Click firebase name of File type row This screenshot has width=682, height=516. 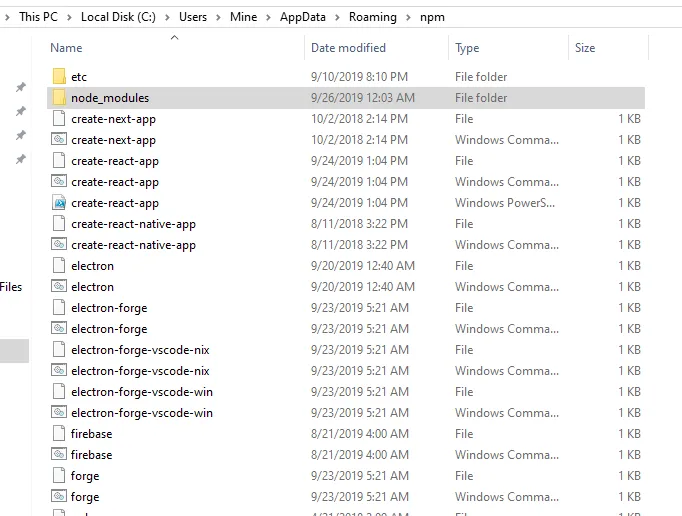coord(91,434)
